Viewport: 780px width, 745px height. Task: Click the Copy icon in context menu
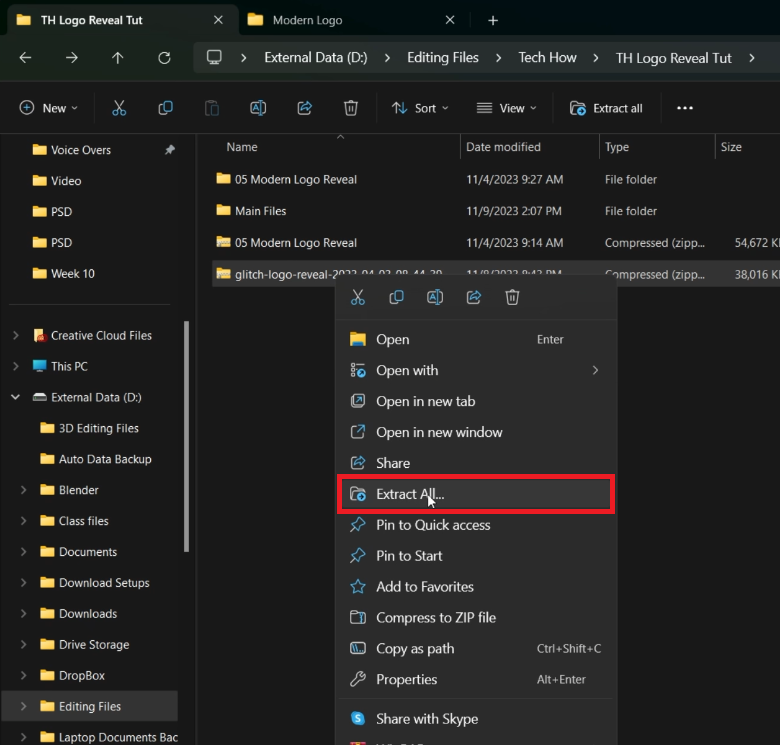396,297
